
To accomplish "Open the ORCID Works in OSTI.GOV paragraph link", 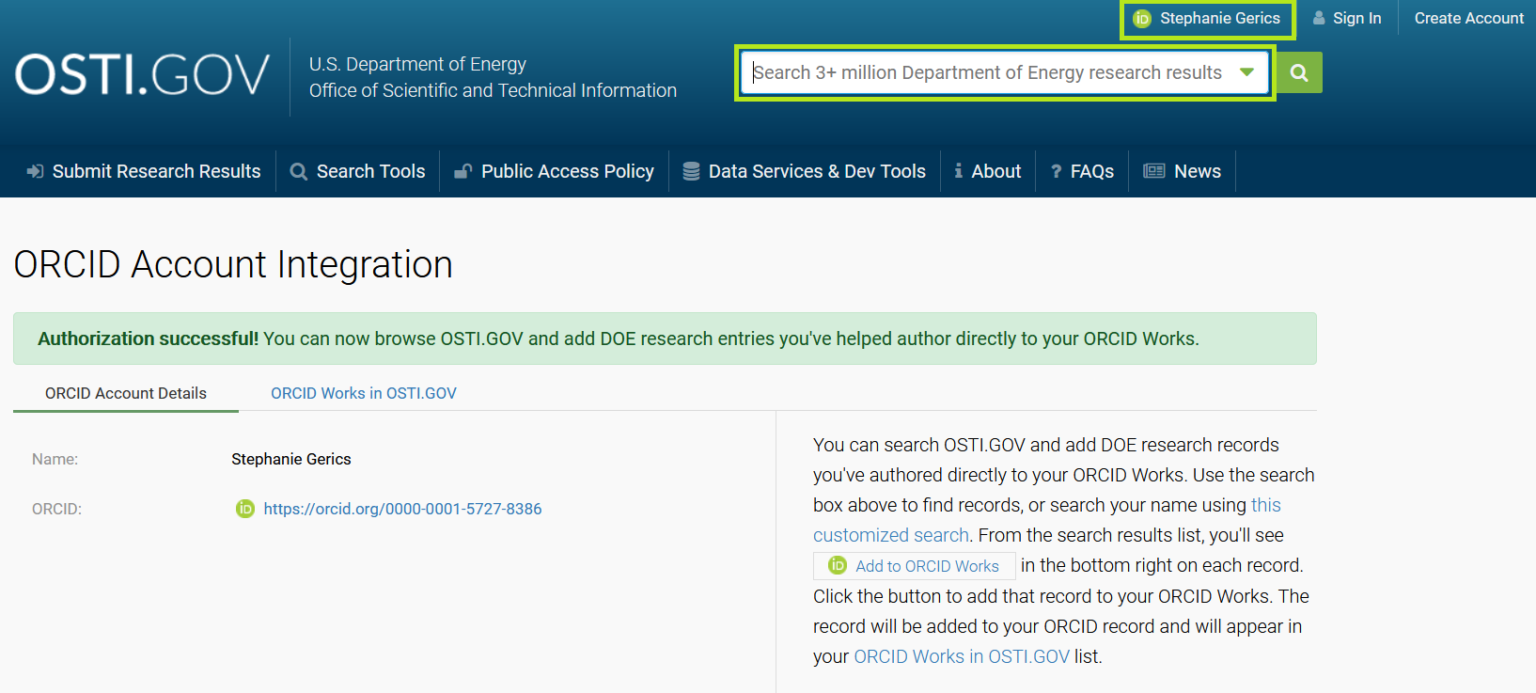I will [962, 657].
